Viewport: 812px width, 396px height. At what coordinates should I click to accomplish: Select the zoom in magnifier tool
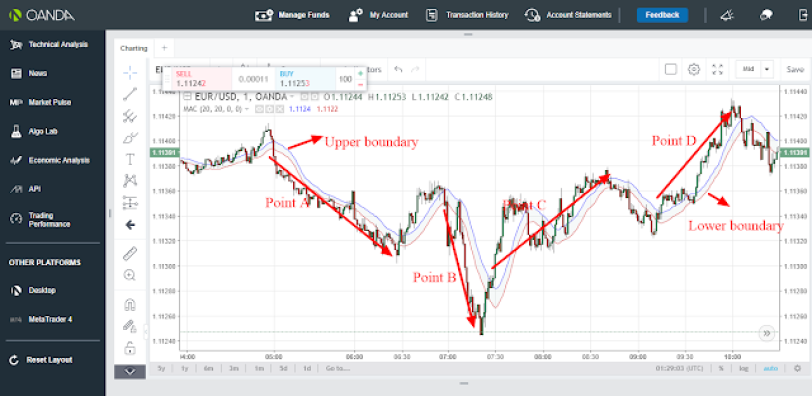[130, 275]
